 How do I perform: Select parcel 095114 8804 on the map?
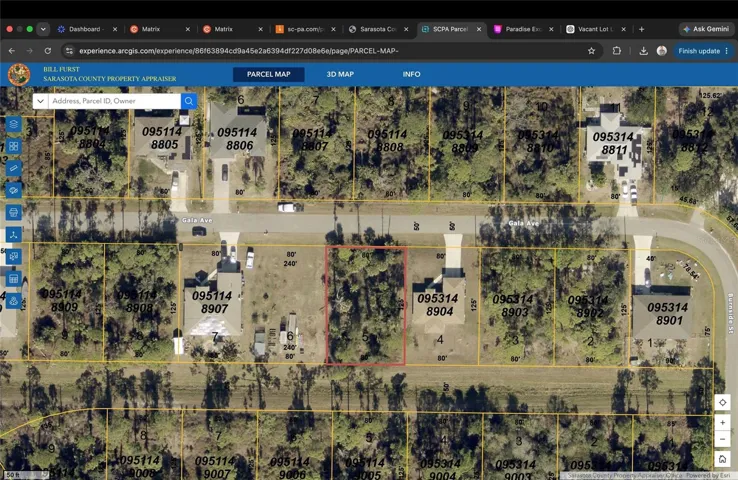[x=90, y=137]
